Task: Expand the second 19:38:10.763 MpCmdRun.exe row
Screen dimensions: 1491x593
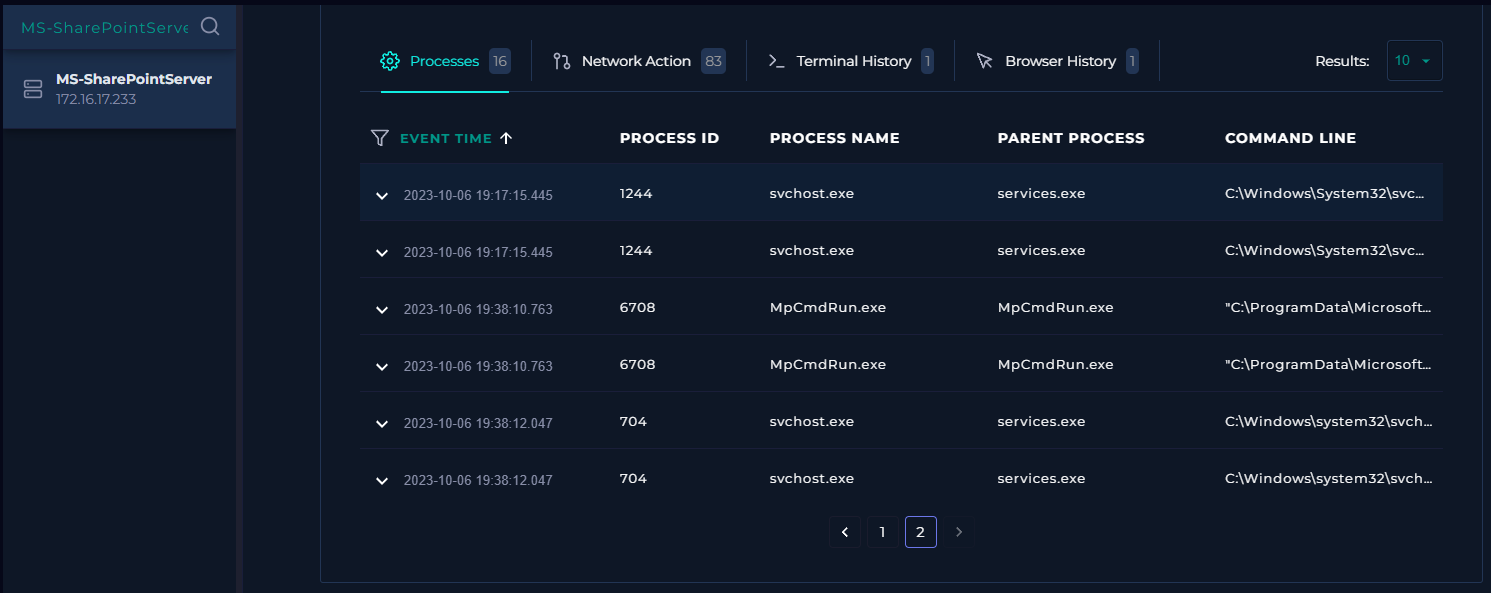Action: click(x=382, y=366)
